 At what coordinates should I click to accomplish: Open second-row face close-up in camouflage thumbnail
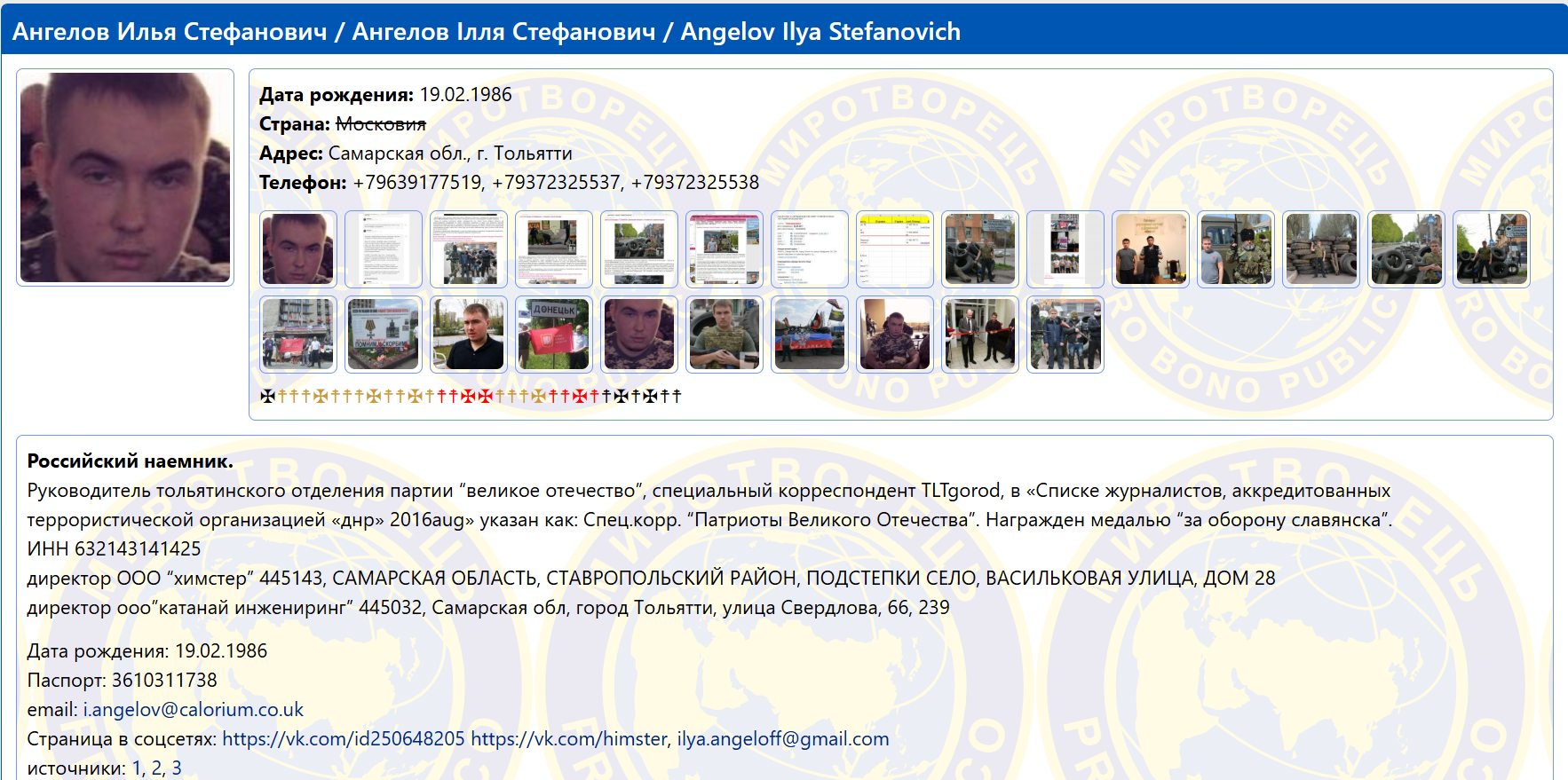pyautogui.click(x=639, y=335)
